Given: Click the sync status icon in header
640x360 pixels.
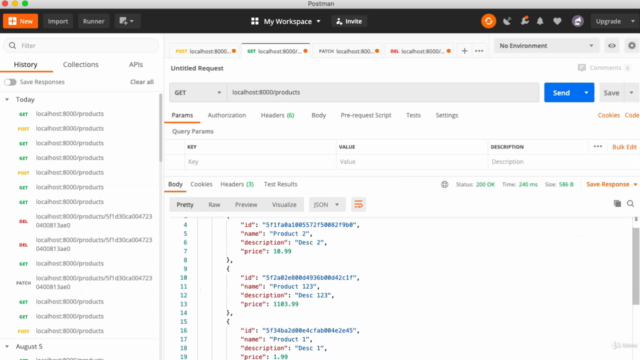Looking at the screenshot, I should (x=488, y=21).
